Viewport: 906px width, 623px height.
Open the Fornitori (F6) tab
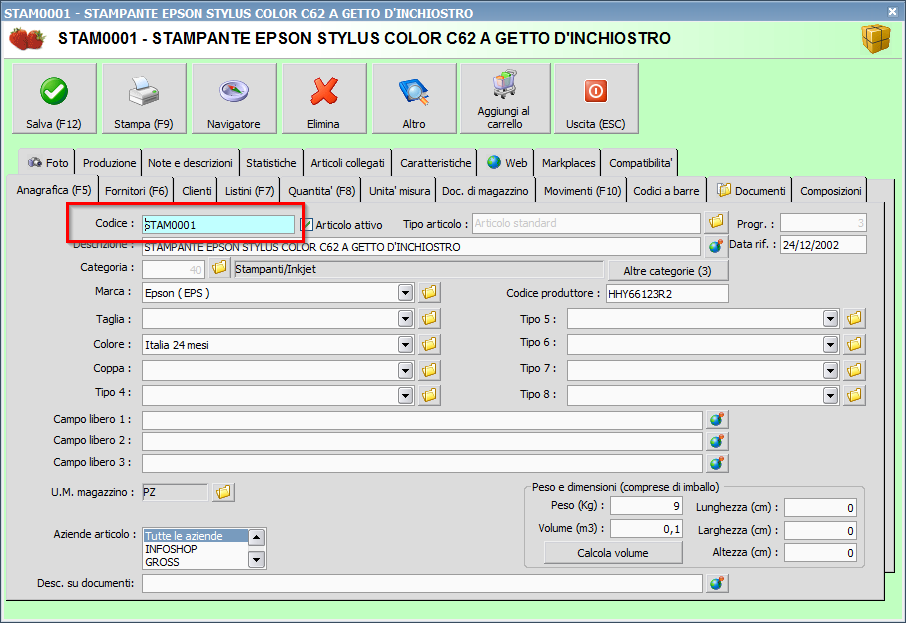tap(136, 191)
